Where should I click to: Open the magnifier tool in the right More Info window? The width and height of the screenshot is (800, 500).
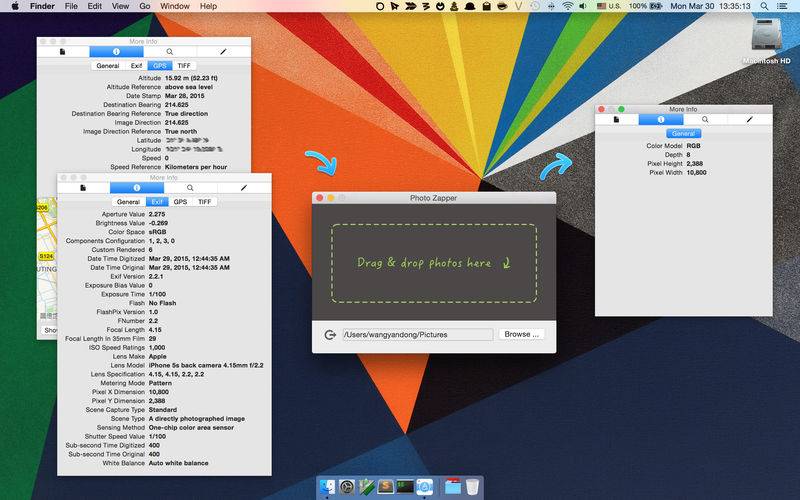click(705, 119)
